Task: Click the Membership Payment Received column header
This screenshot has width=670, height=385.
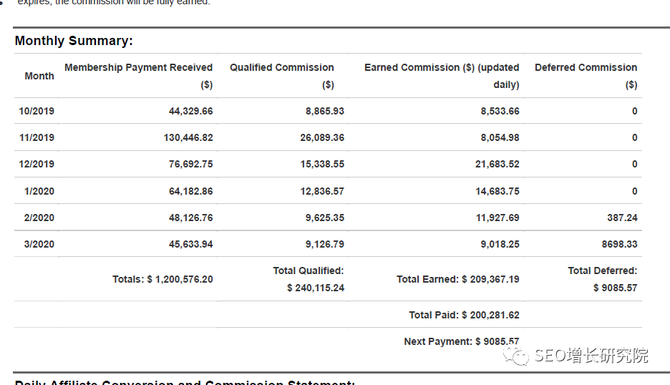Action: click(x=138, y=76)
